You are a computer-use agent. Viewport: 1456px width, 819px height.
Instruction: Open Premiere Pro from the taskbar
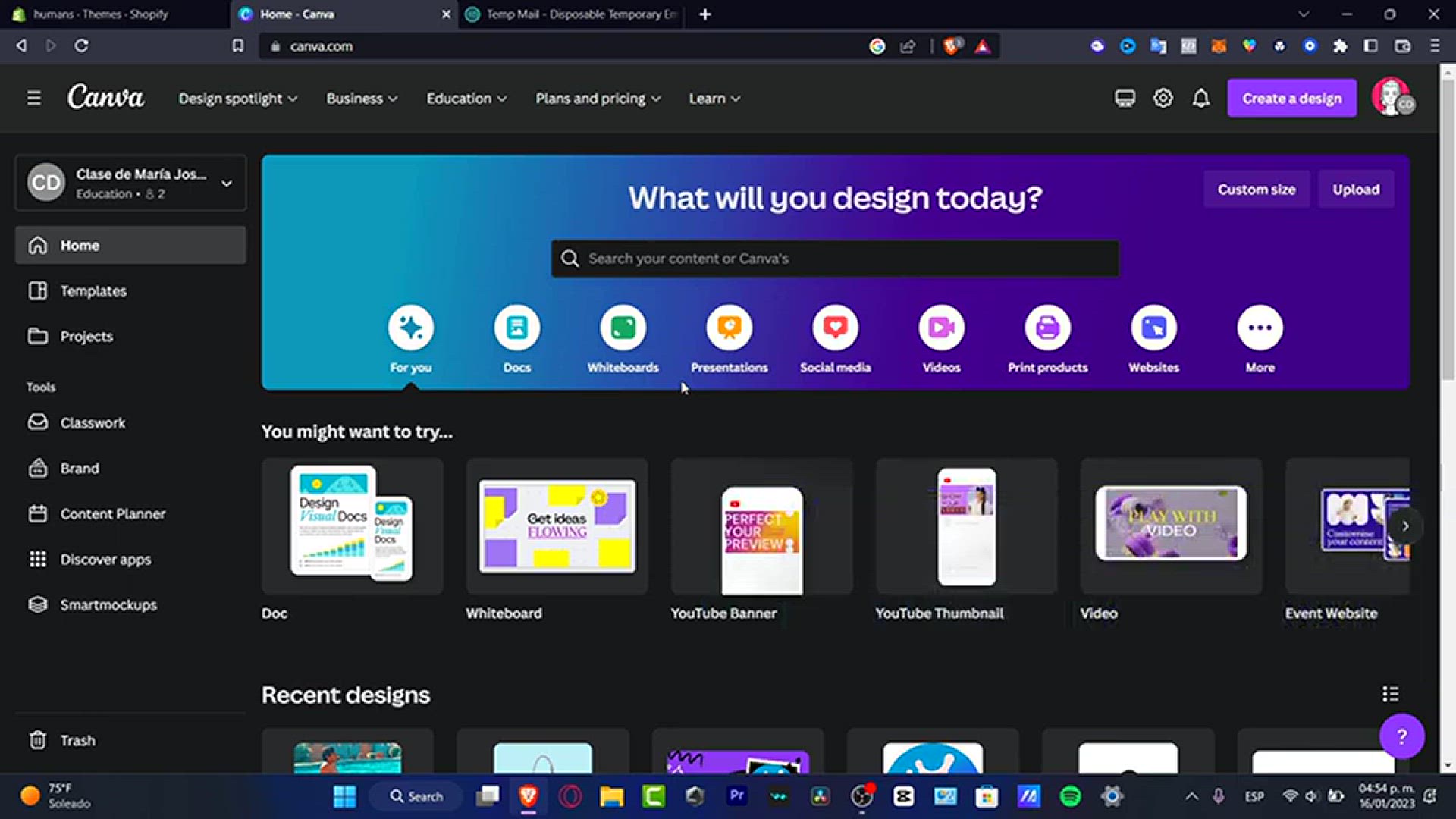[736, 795]
